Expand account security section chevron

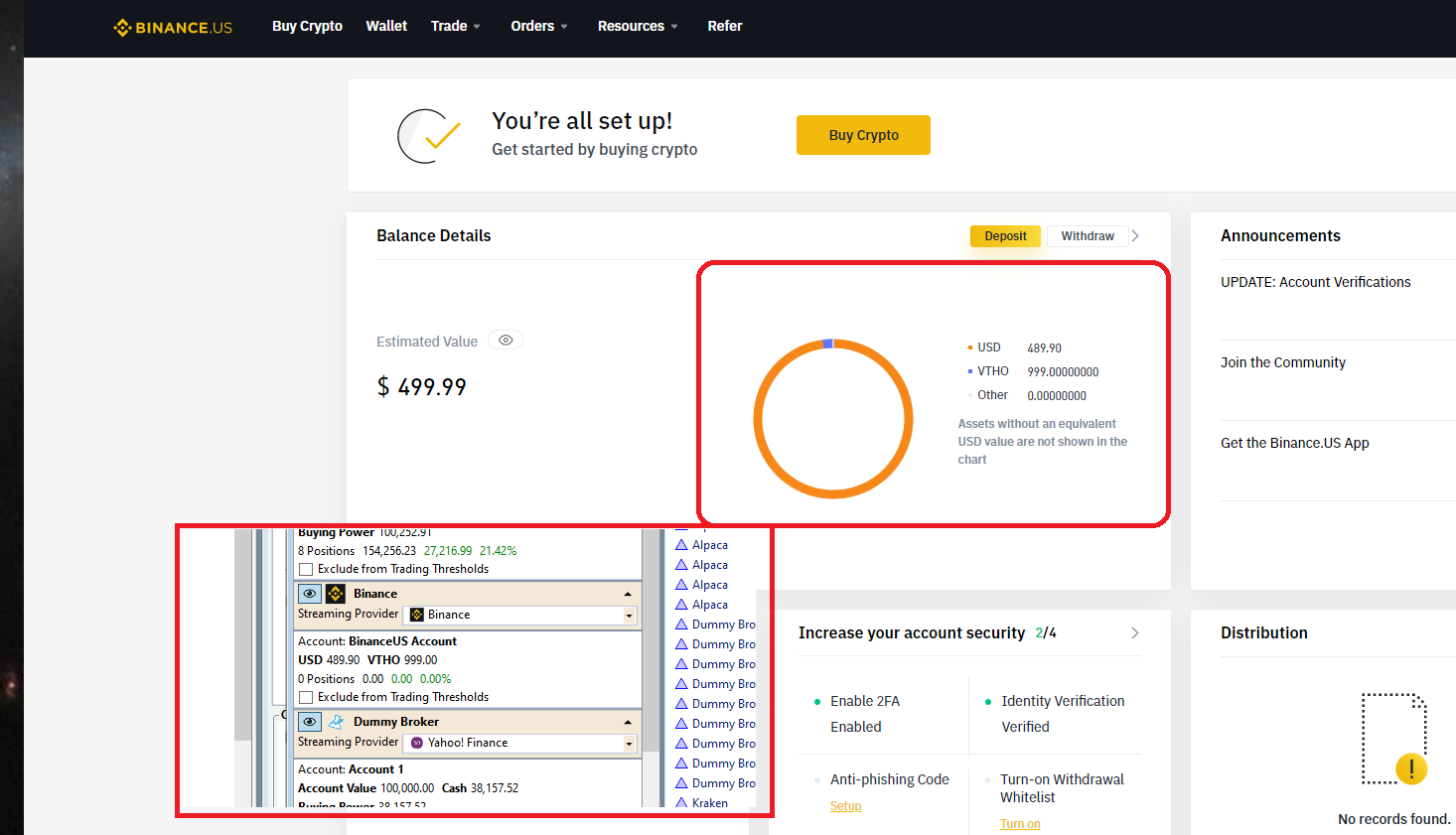click(1135, 633)
